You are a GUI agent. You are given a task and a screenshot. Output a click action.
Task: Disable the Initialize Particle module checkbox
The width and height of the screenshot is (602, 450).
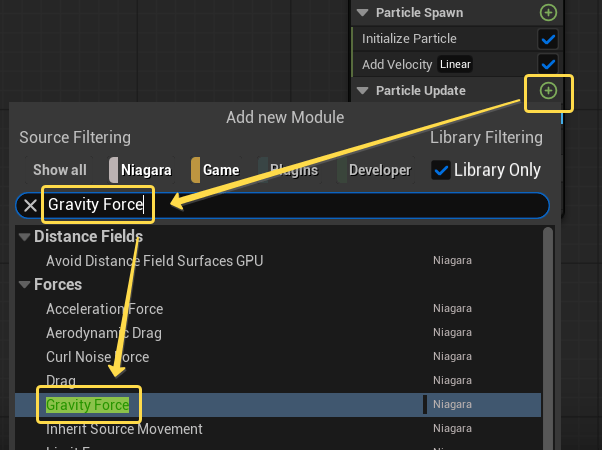coord(547,39)
